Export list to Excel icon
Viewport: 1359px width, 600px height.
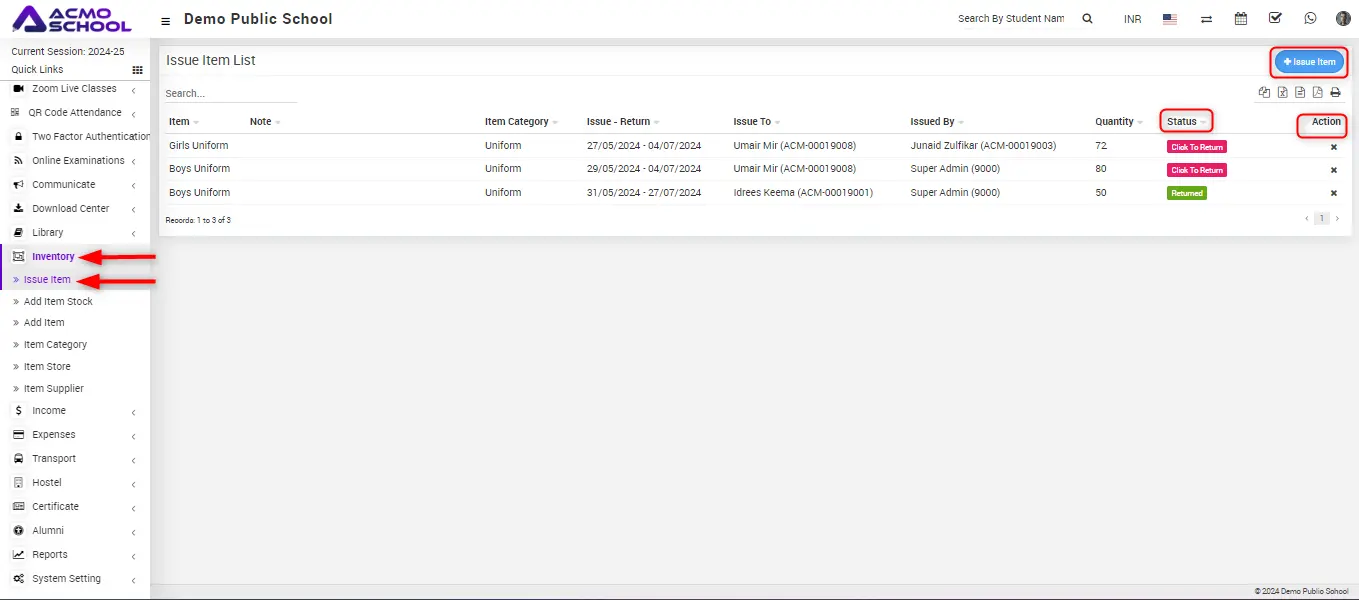(1282, 93)
